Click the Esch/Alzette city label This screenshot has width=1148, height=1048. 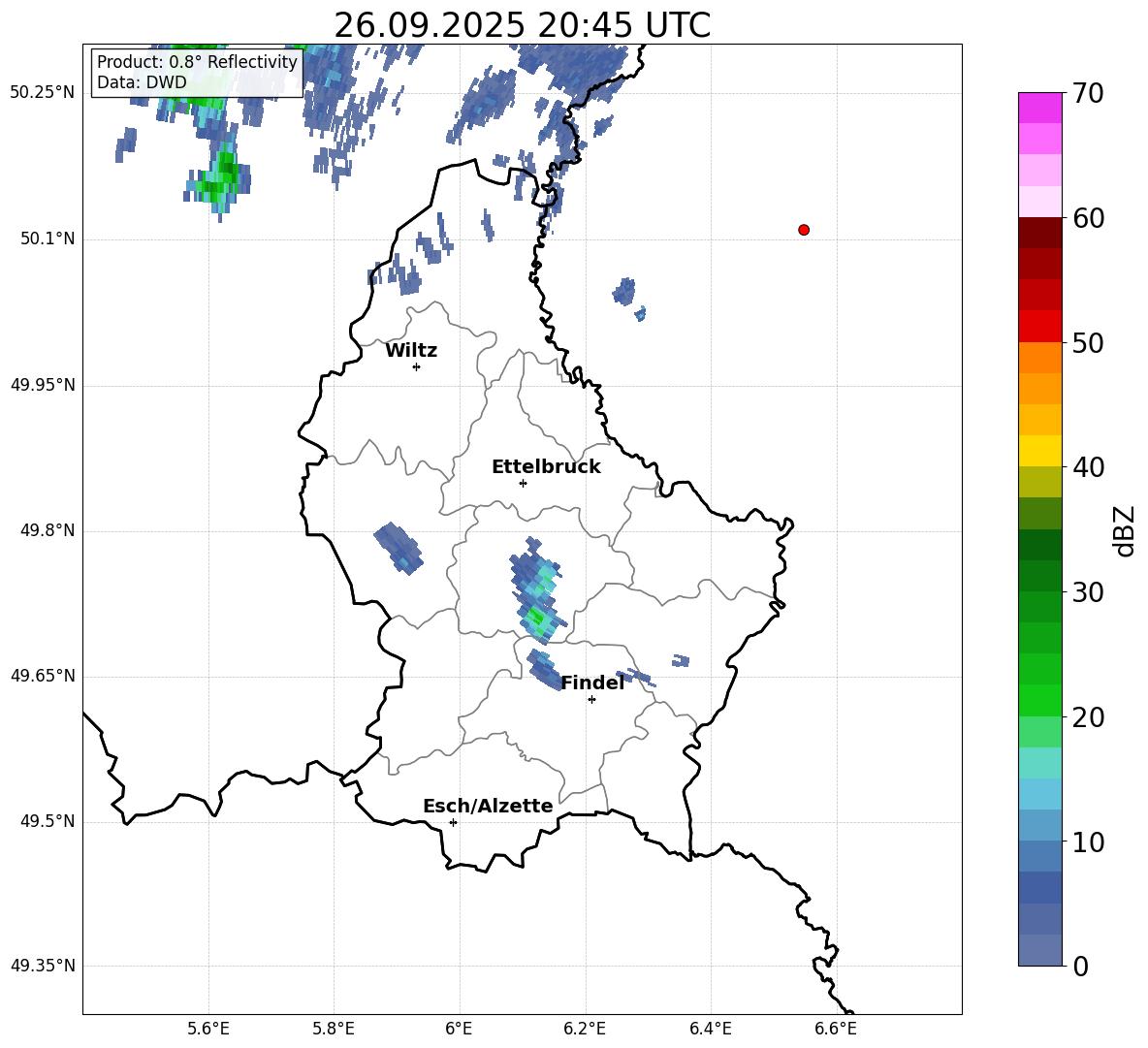coord(488,806)
